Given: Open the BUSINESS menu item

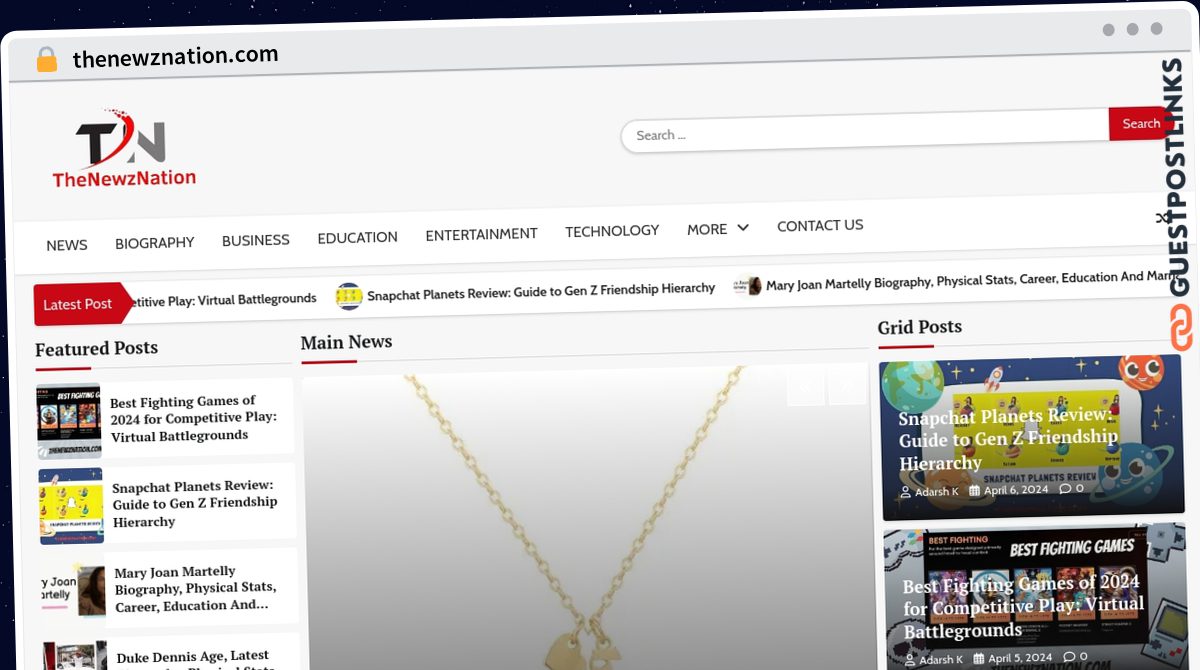Looking at the screenshot, I should click(x=256, y=240).
